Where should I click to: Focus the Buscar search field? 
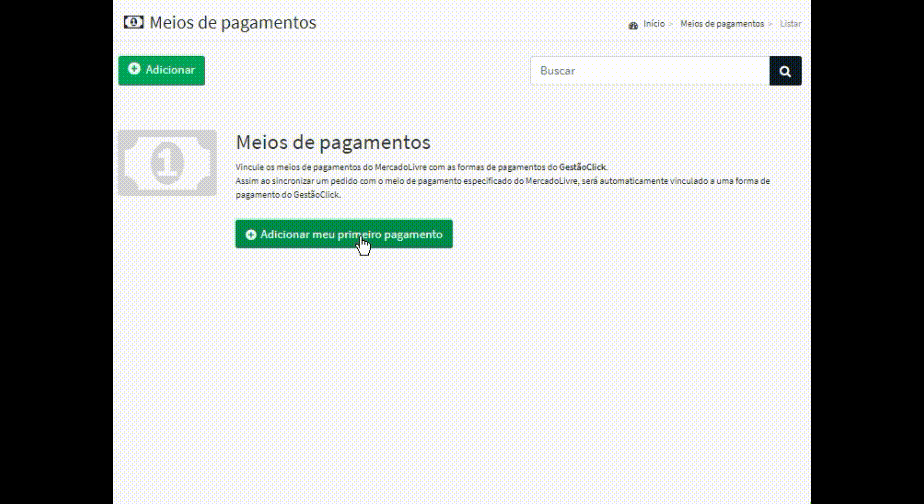650,71
